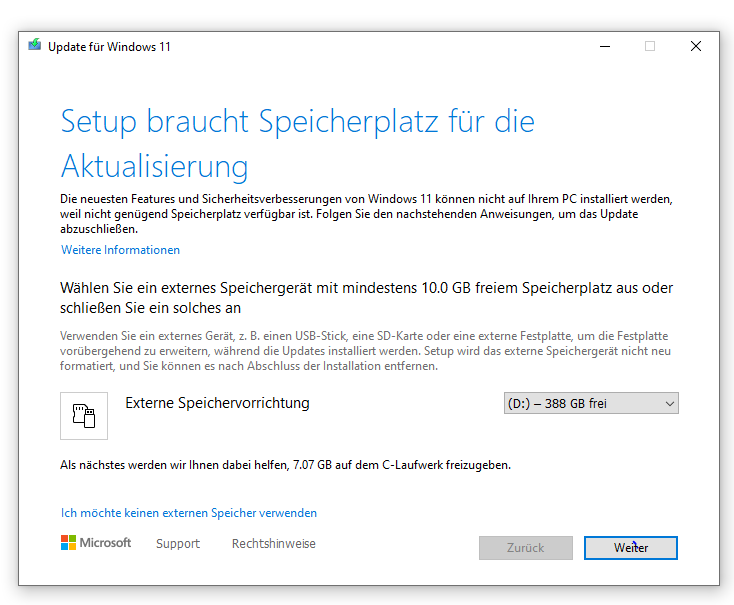Minimize the update window

coord(605,46)
